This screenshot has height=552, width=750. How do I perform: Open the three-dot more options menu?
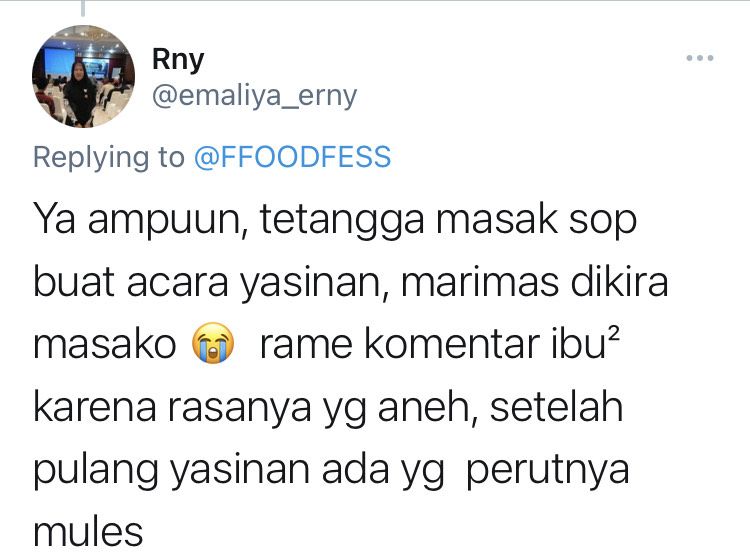[x=700, y=58]
